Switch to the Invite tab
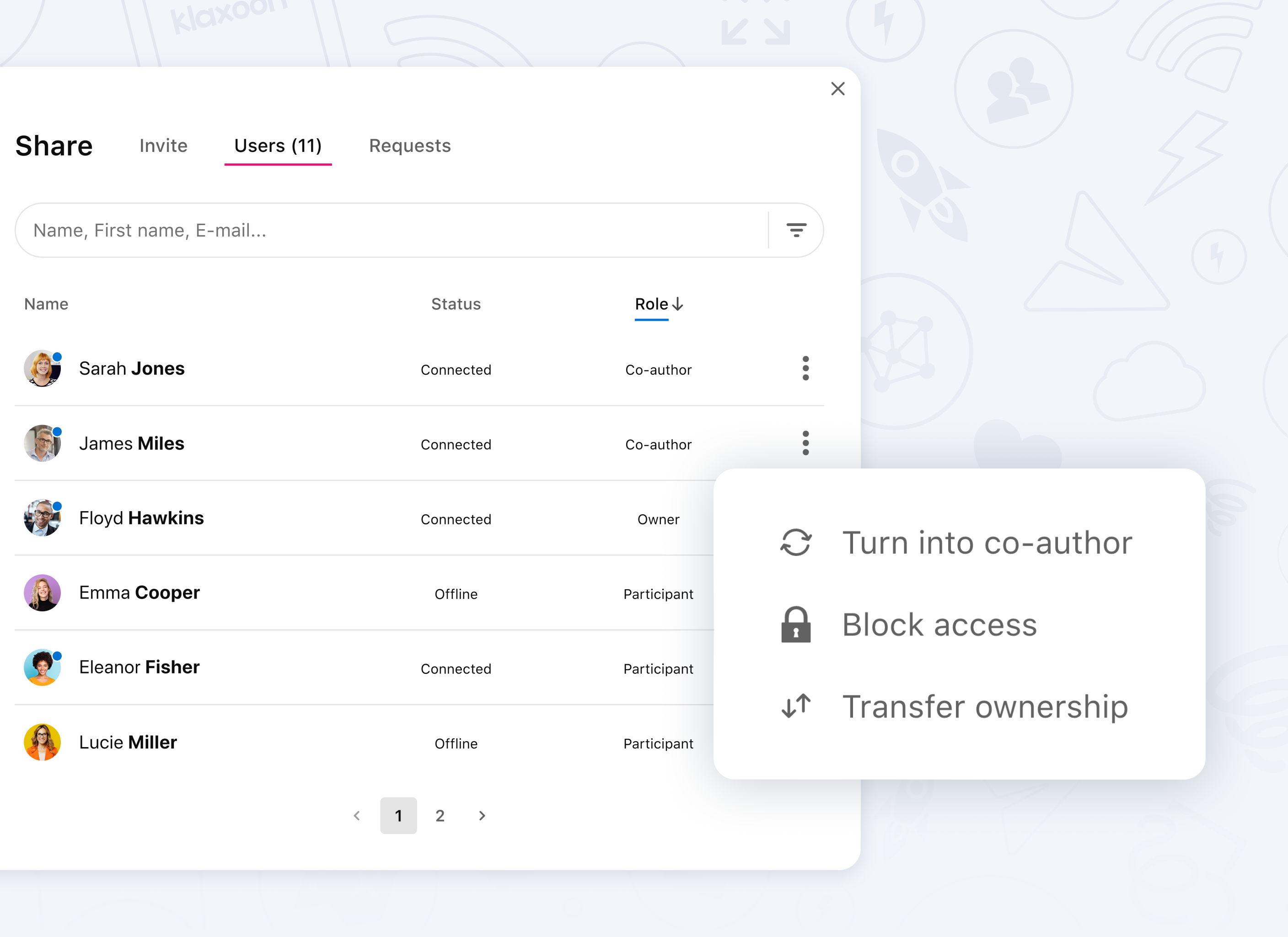Viewport: 1288px width, 937px height. [x=163, y=145]
